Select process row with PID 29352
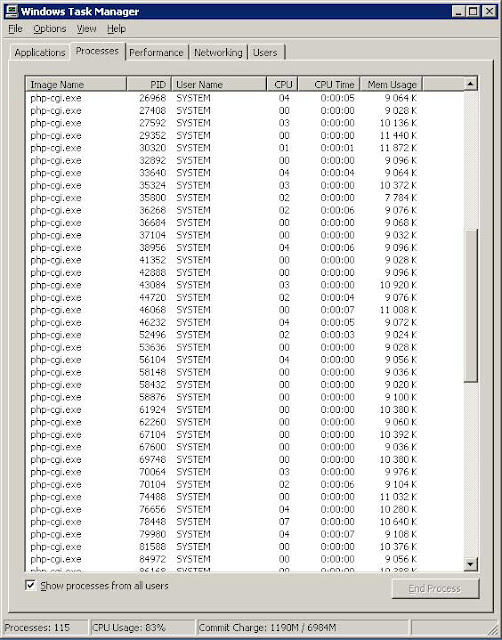The width and height of the screenshot is (502, 640). (x=245, y=136)
